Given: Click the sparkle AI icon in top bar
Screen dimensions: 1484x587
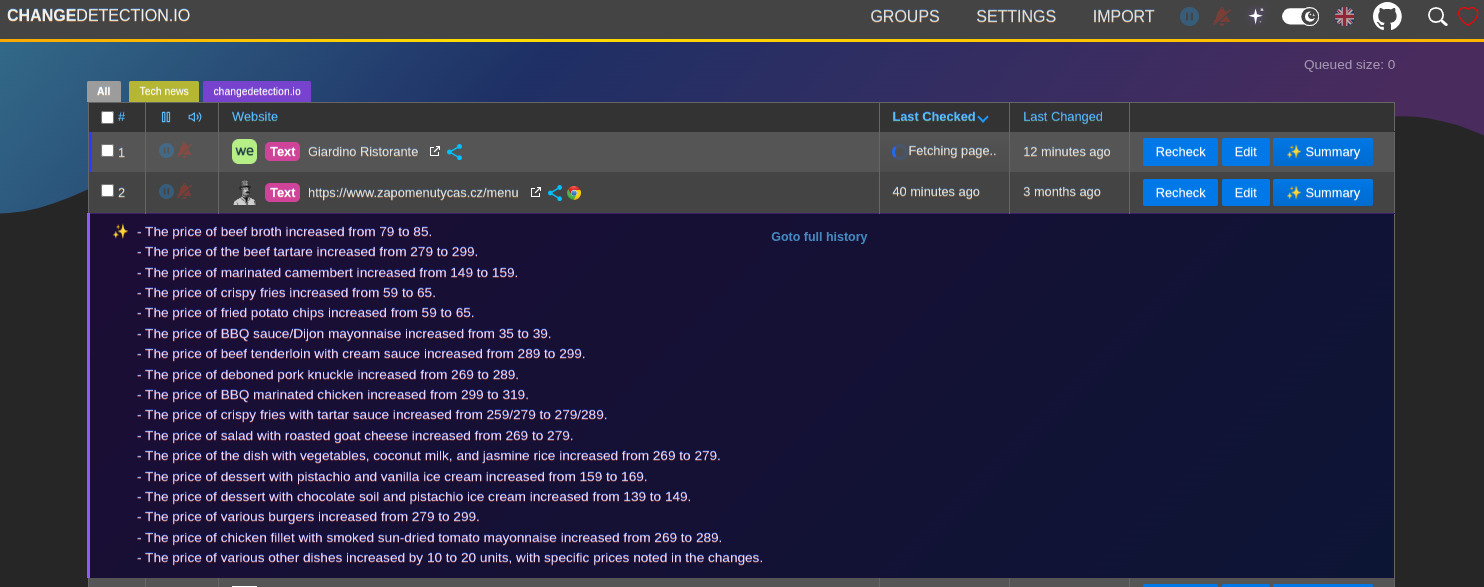Looking at the screenshot, I should tap(1255, 16).
